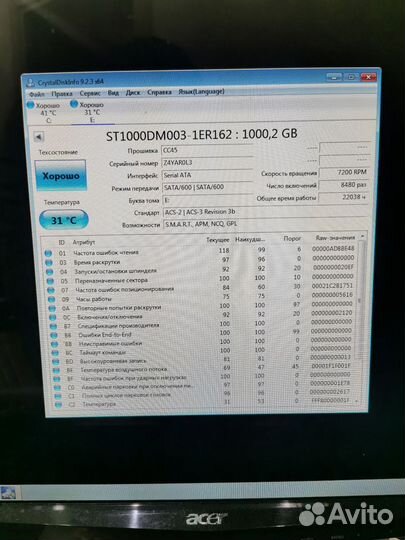
Task: Click status icon for BC command timeout
Action: pyautogui.click(x=55, y=353)
